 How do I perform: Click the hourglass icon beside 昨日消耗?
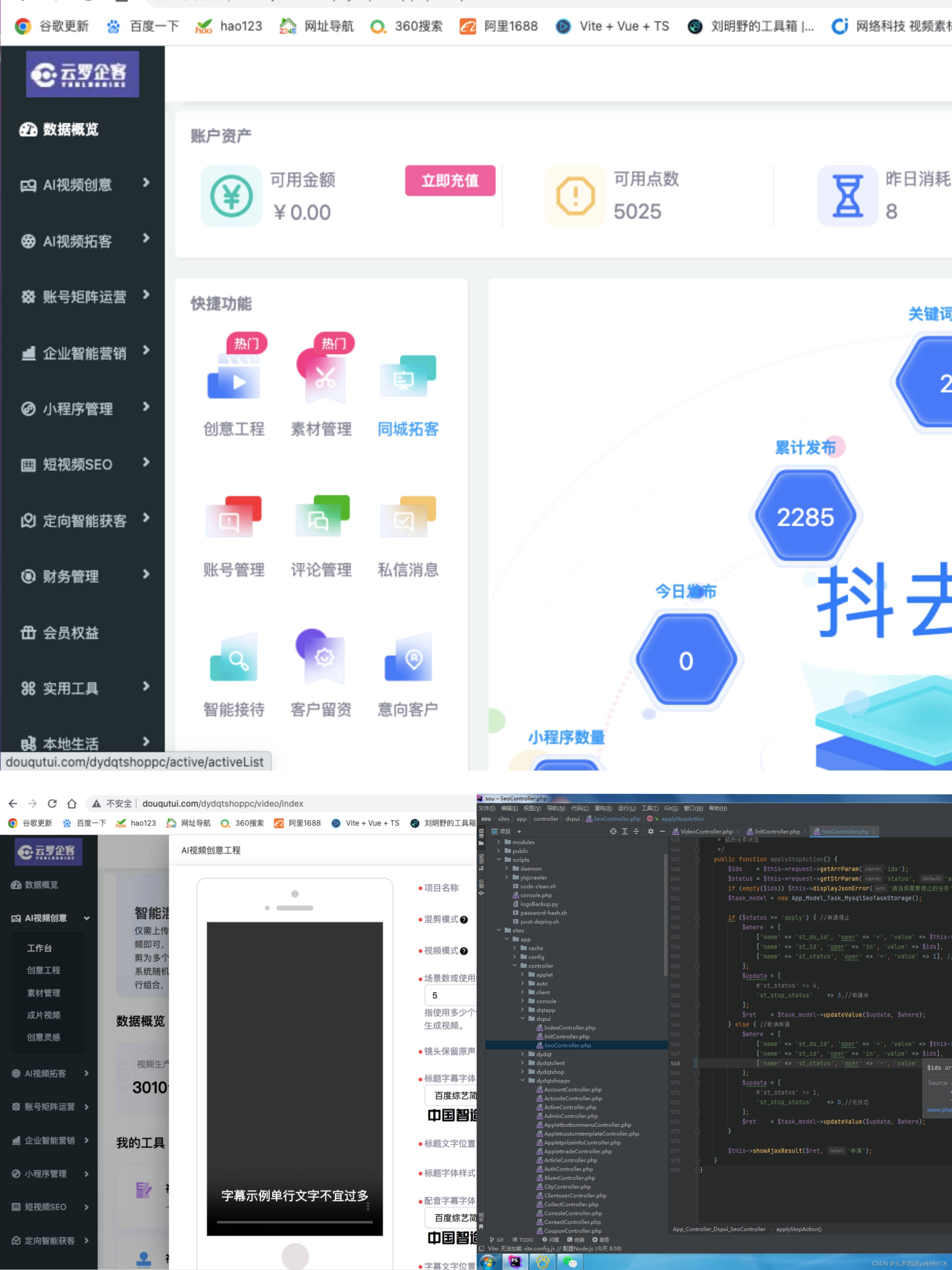[848, 196]
